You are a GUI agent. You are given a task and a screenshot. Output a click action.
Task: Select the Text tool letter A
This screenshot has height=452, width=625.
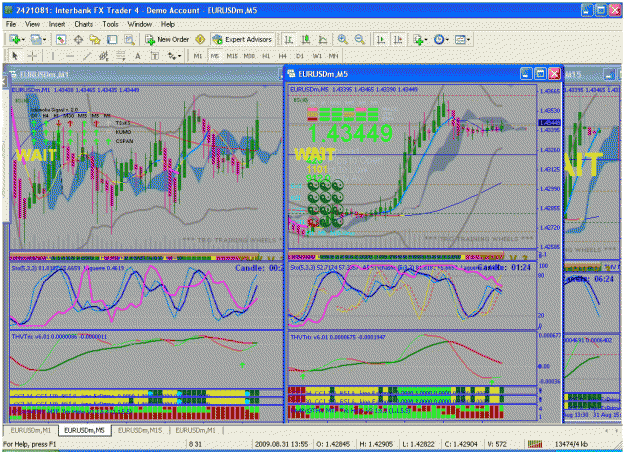(138, 56)
